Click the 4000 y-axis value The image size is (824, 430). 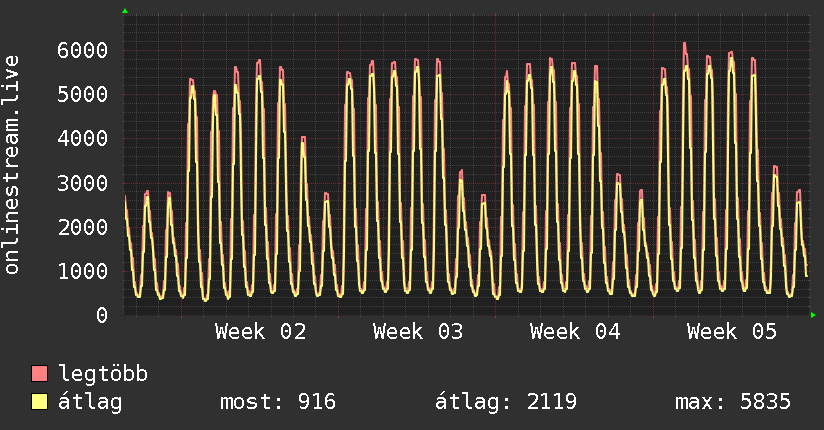83,139
